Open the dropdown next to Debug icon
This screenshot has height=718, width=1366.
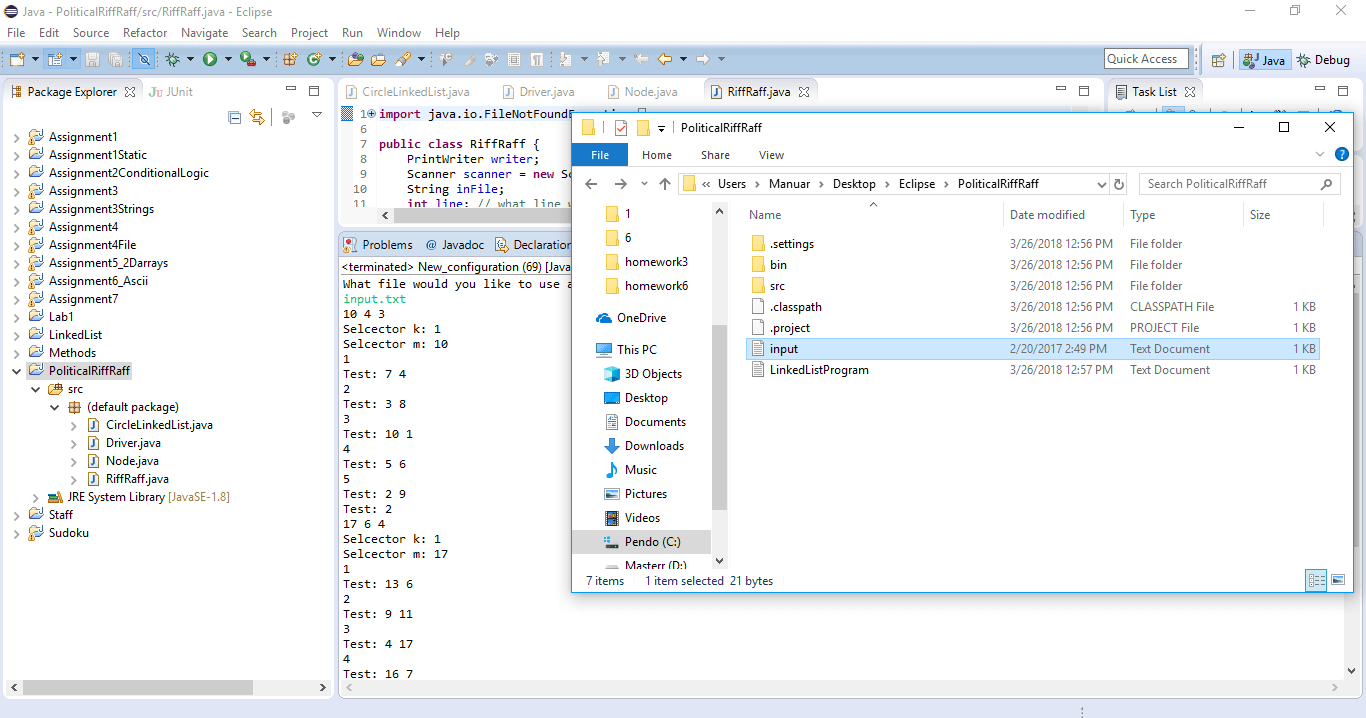(189, 59)
